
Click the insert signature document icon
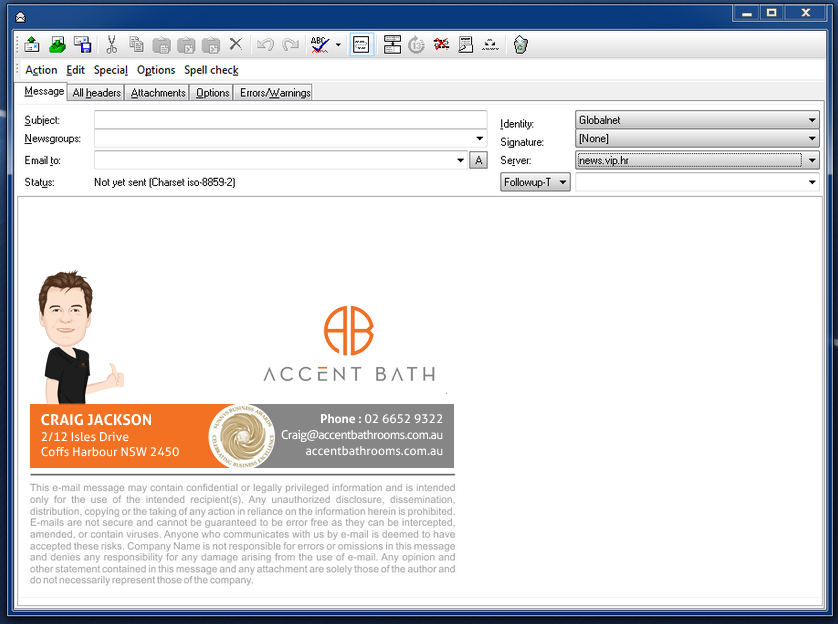pyautogui.click(x=465, y=45)
